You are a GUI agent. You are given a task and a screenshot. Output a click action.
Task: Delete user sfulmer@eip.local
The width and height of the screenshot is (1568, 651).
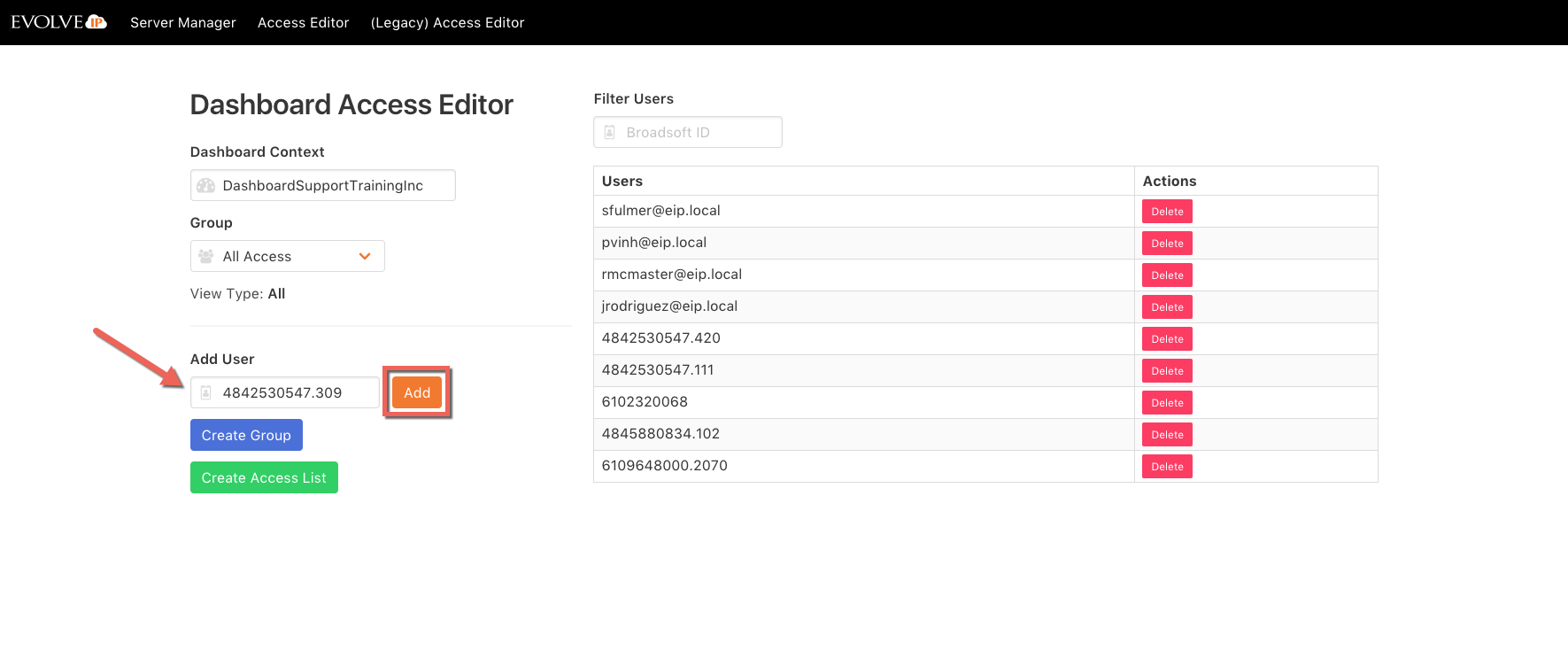[x=1167, y=212]
